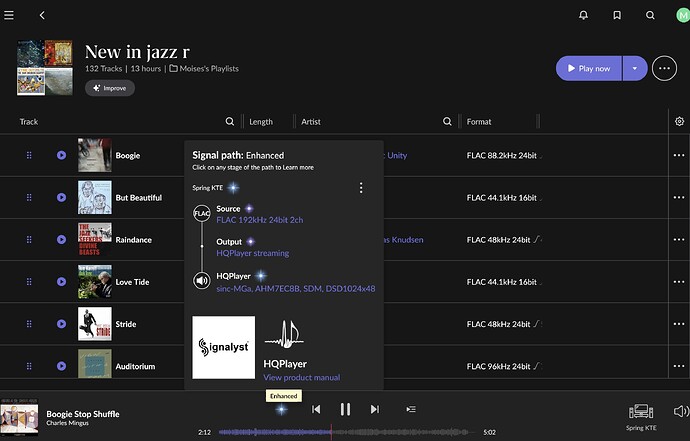Open HQPlayer streaming output link
690x441 pixels.
(x=253, y=253)
